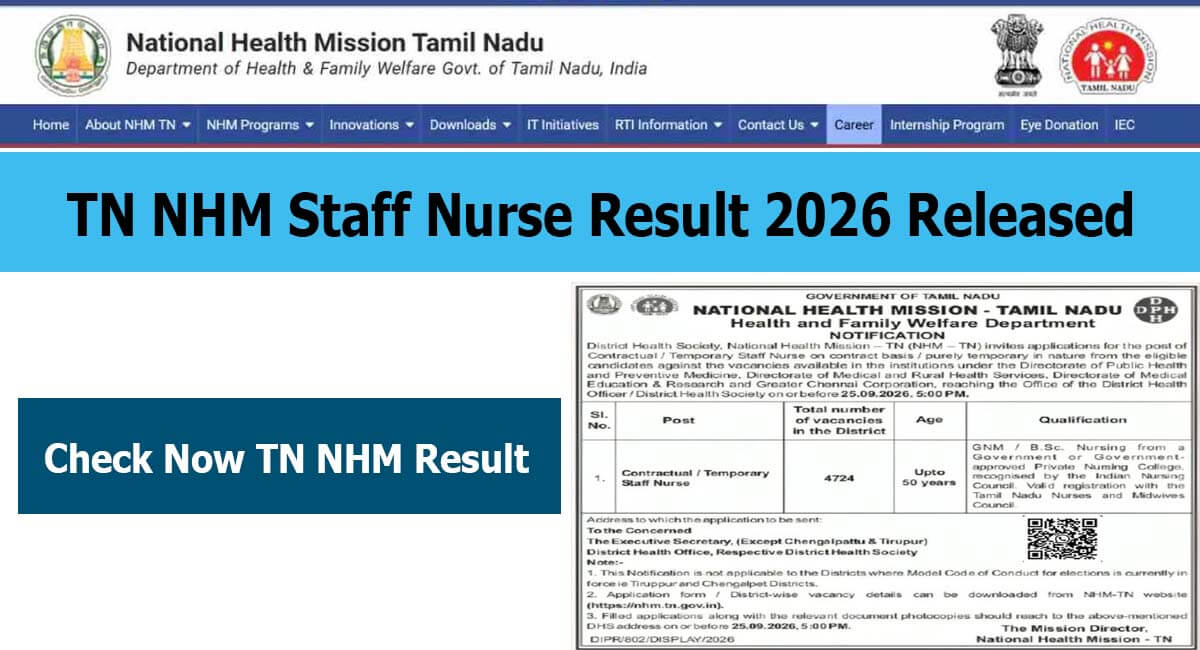Expand the About NHM TN dropdown
This screenshot has width=1200, height=650.
pos(138,125)
